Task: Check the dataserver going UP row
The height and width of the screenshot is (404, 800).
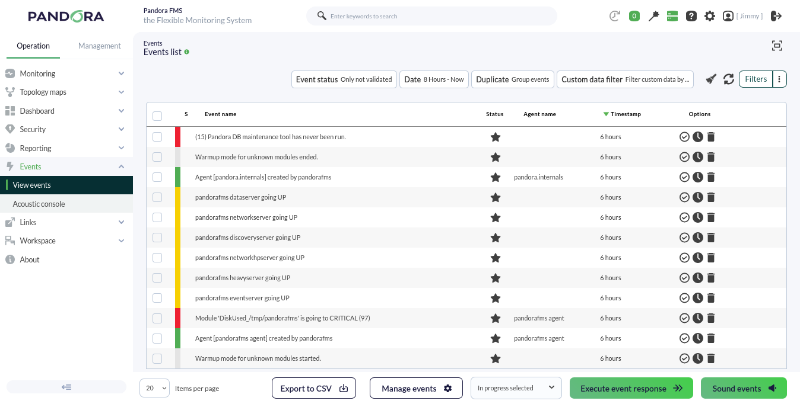Action: pos(157,197)
